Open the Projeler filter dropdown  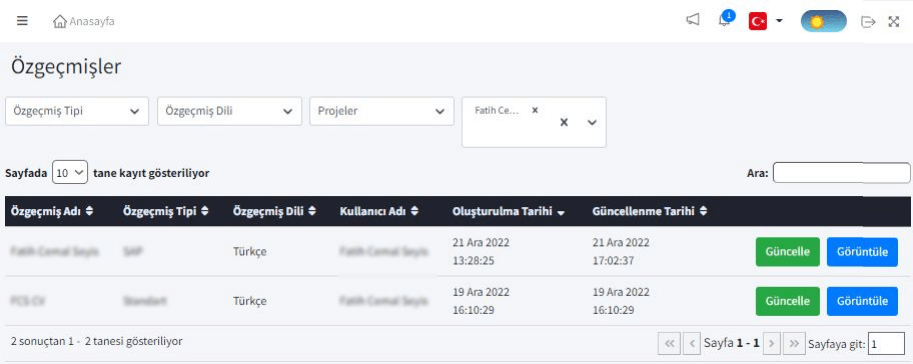(x=382, y=111)
